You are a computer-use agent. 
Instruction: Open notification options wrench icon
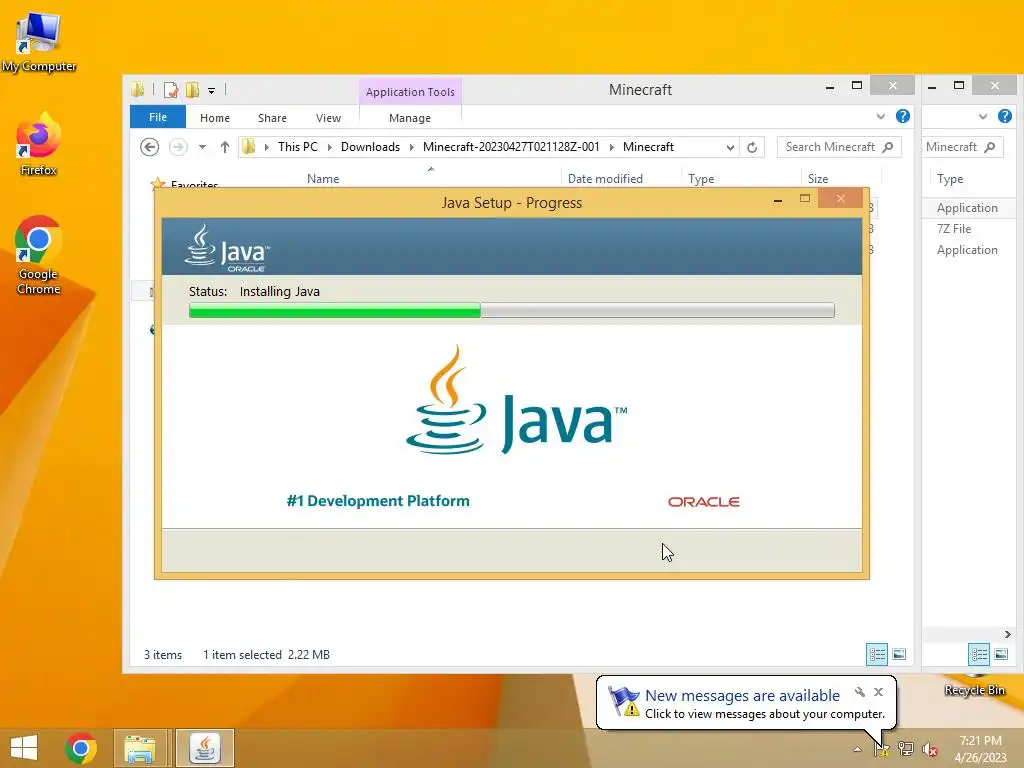pos(860,692)
